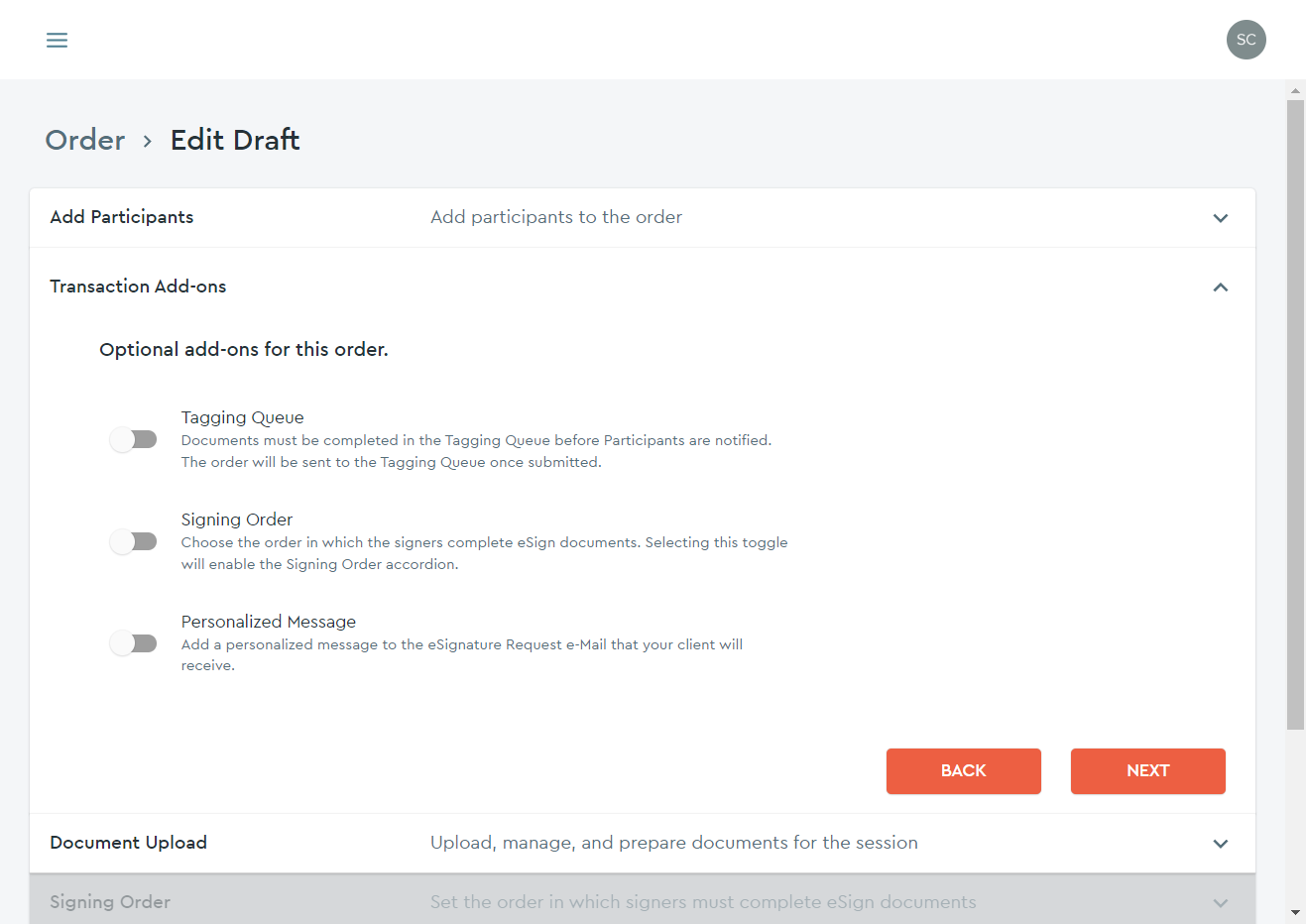Click the Tagging Queue label

242,417
